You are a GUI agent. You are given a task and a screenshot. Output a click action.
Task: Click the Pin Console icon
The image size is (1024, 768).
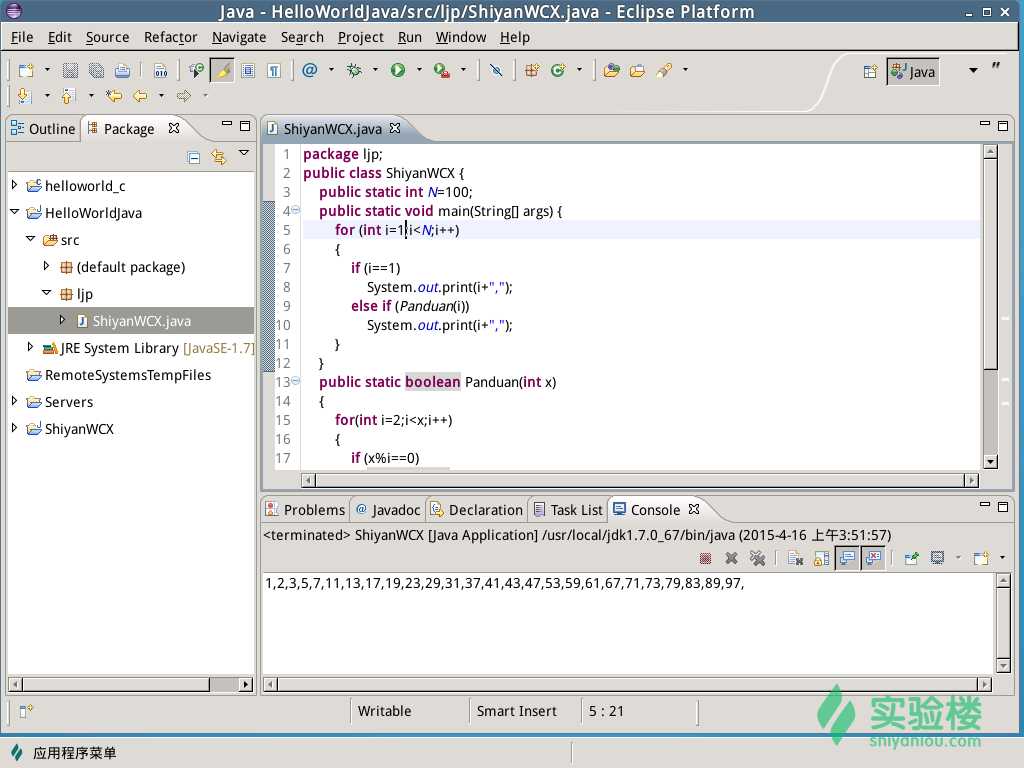[912, 558]
